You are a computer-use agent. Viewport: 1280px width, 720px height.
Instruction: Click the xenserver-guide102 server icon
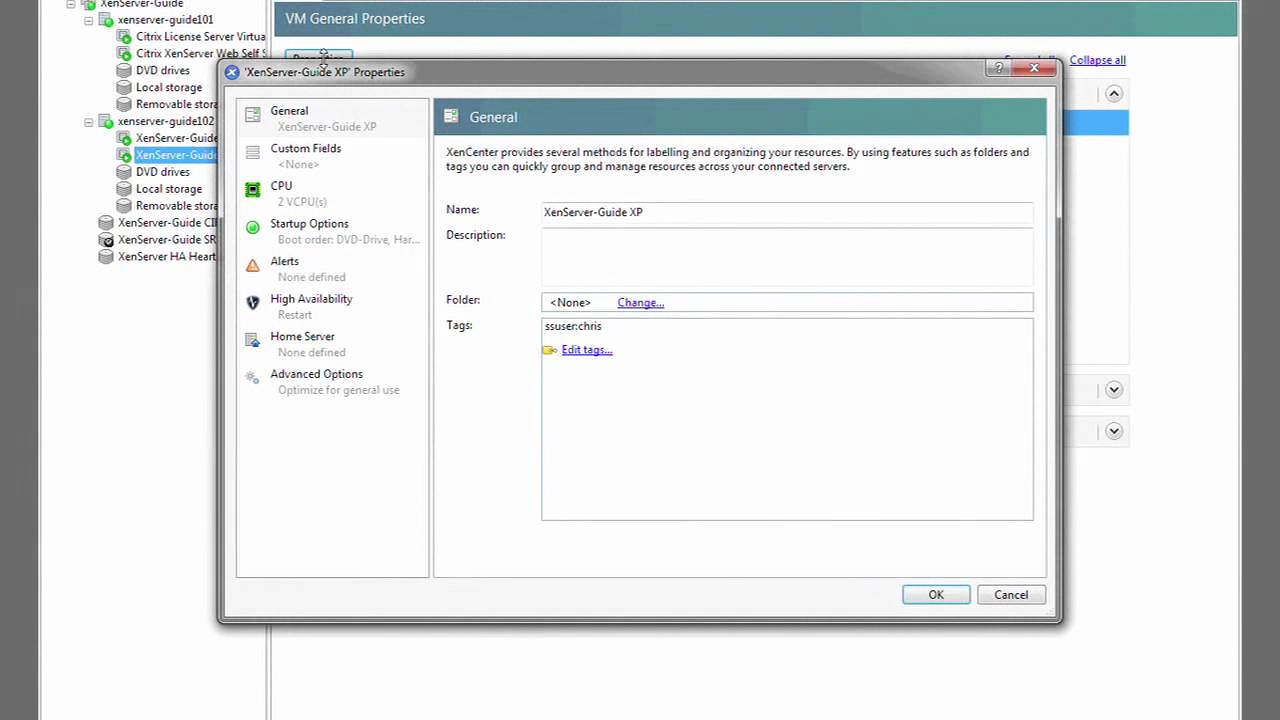[106, 121]
